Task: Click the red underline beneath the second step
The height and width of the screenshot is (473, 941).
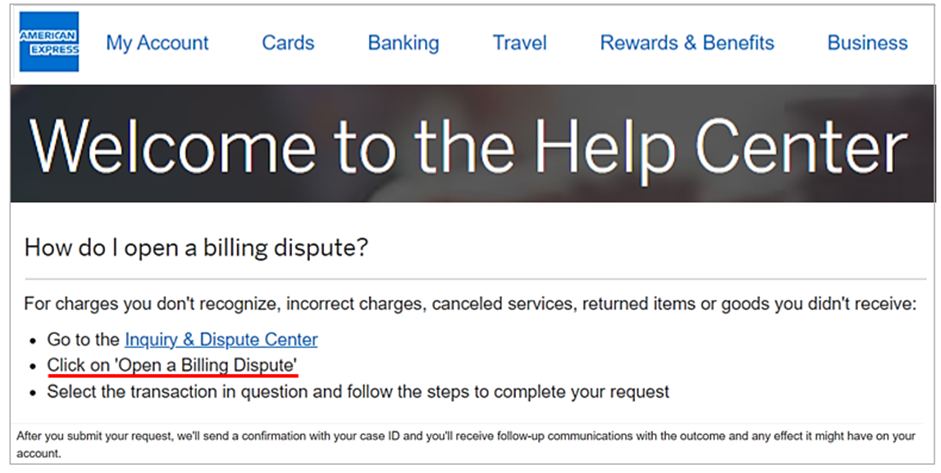Action: [x=172, y=378]
